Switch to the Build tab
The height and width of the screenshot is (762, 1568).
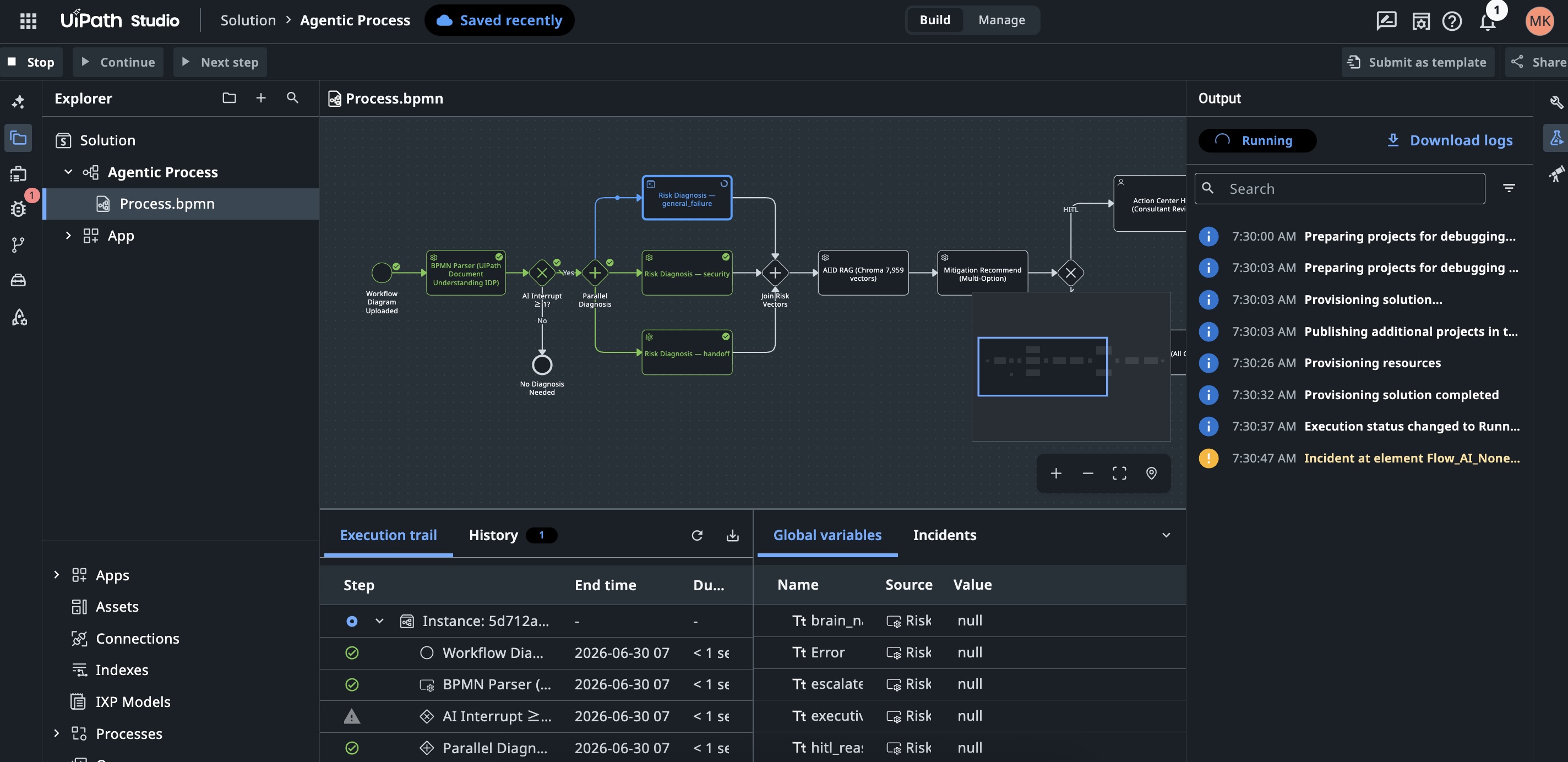(934, 20)
